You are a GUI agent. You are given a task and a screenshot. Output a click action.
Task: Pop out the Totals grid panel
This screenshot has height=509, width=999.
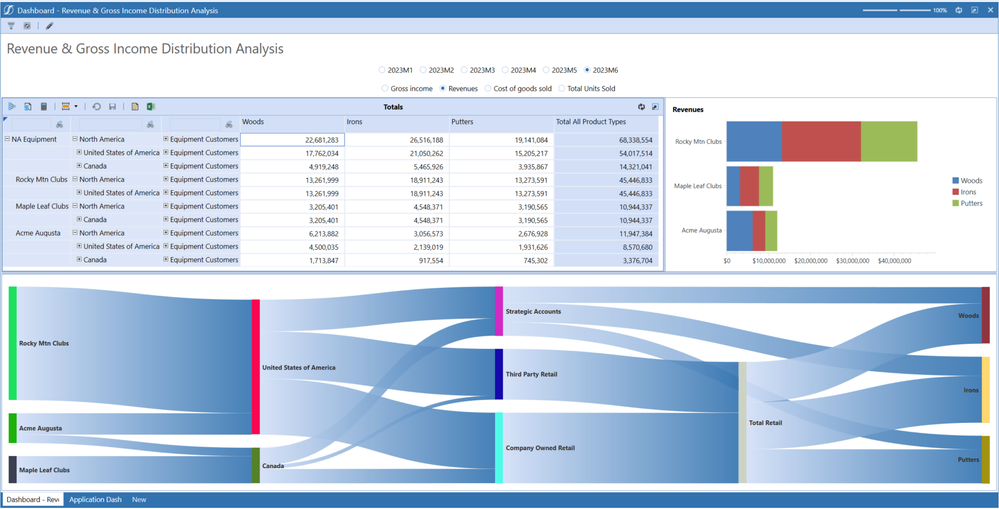[655, 107]
